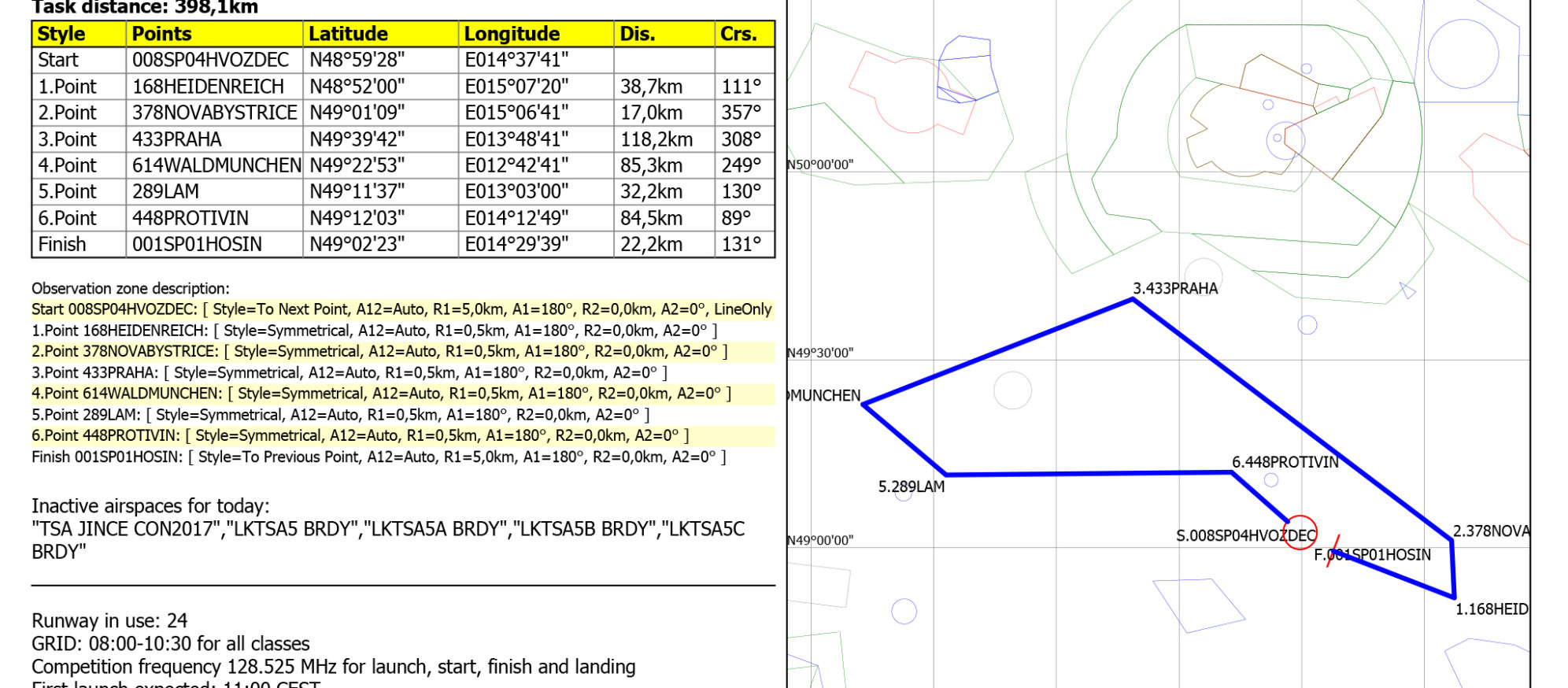Click the 118,2km distance cell
Viewport: 1568px width, 688px height.
tap(656, 139)
